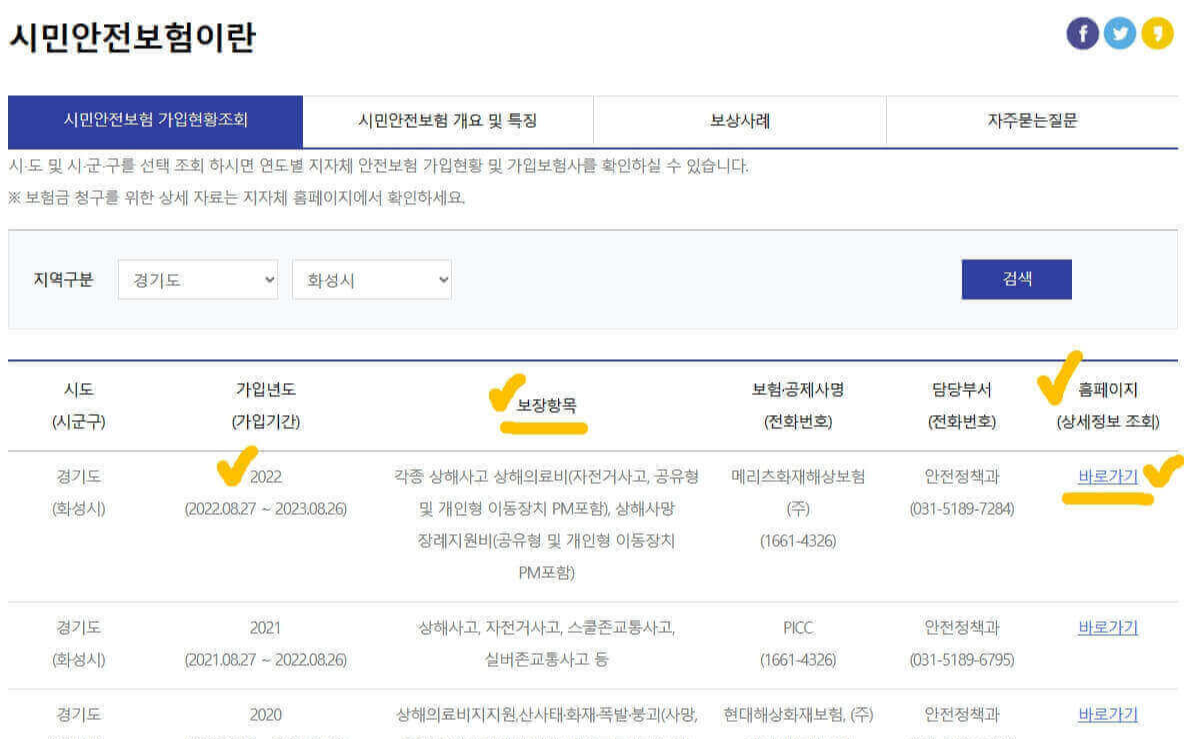1184x739 pixels.
Task: Open the KakaoTalk share icon
Action: [1156, 31]
